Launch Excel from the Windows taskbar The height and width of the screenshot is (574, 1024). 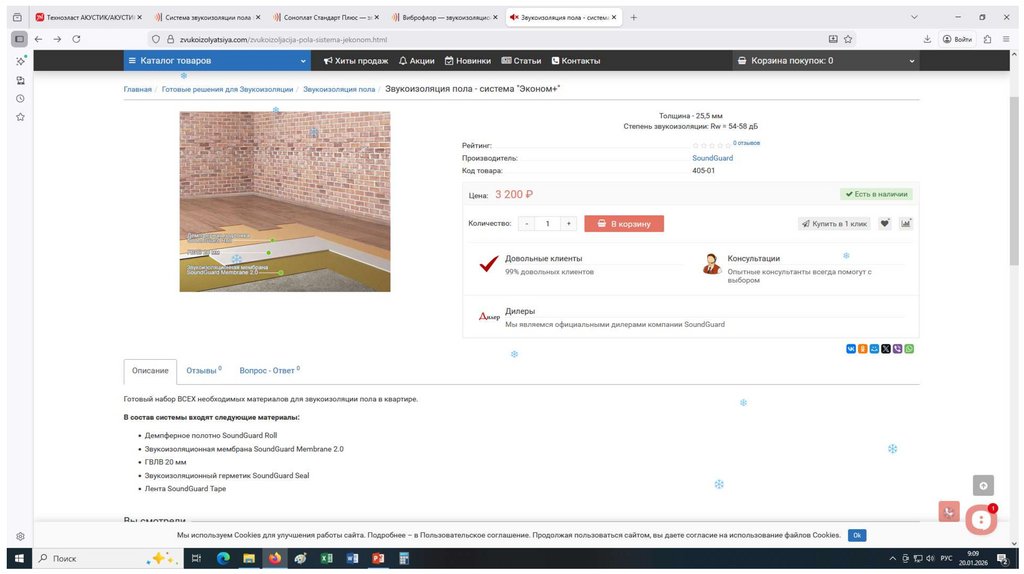point(326,558)
